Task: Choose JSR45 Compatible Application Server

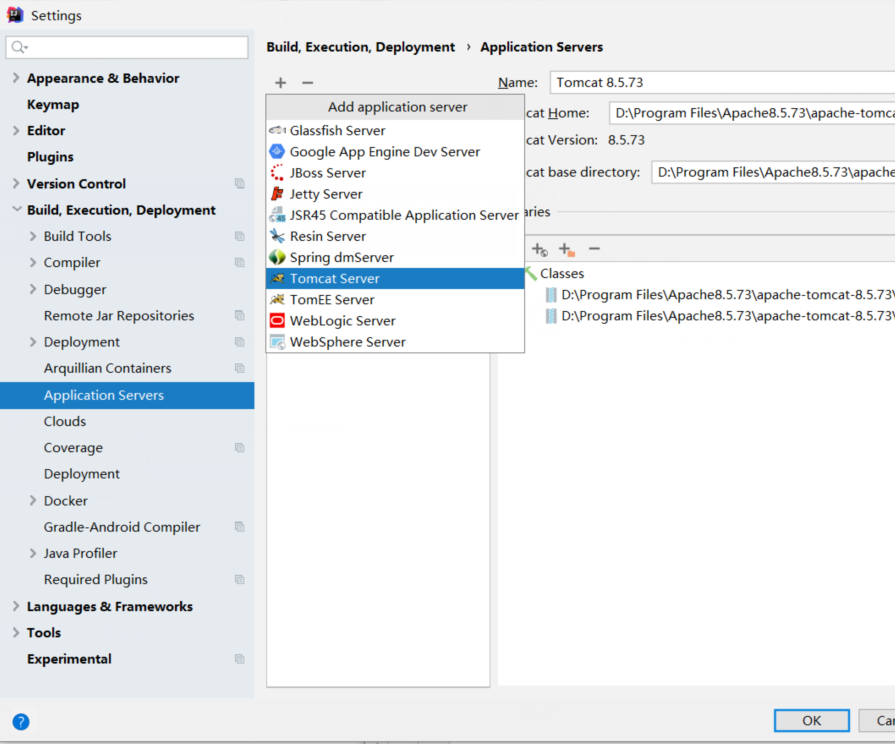Action: (395, 215)
